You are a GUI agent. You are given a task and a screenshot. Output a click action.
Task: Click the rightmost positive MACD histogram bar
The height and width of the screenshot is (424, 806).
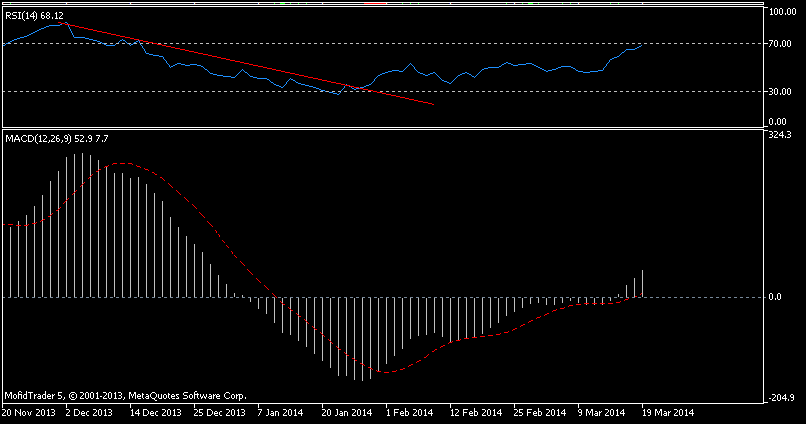642,283
